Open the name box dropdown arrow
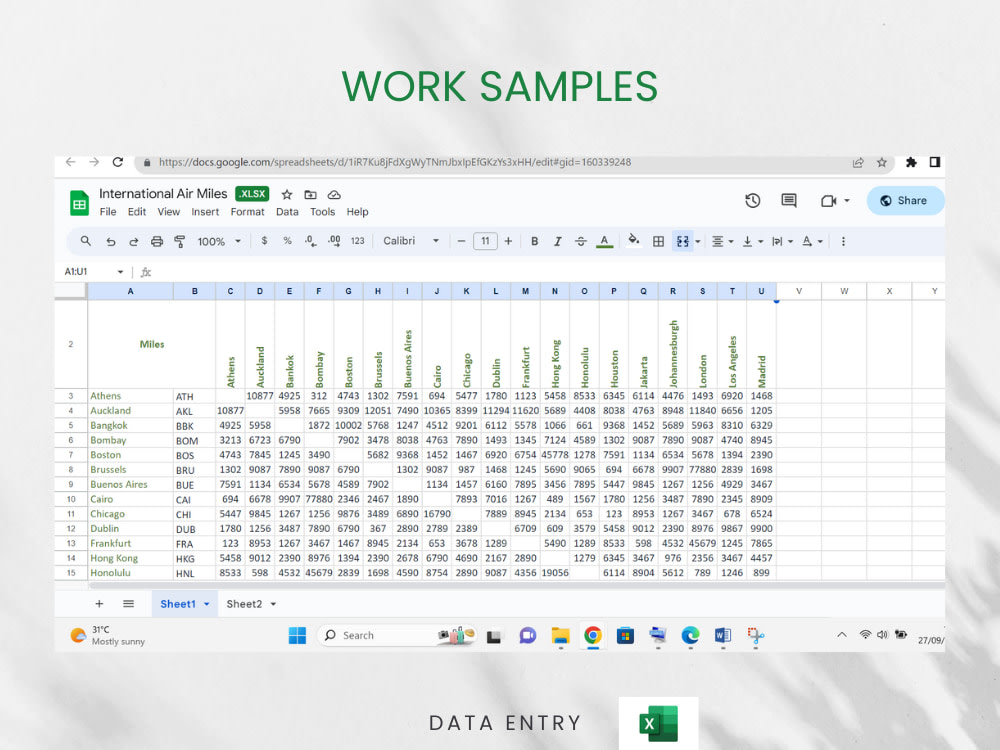Image resolution: width=1000 pixels, height=750 pixels. tap(120, 272)
